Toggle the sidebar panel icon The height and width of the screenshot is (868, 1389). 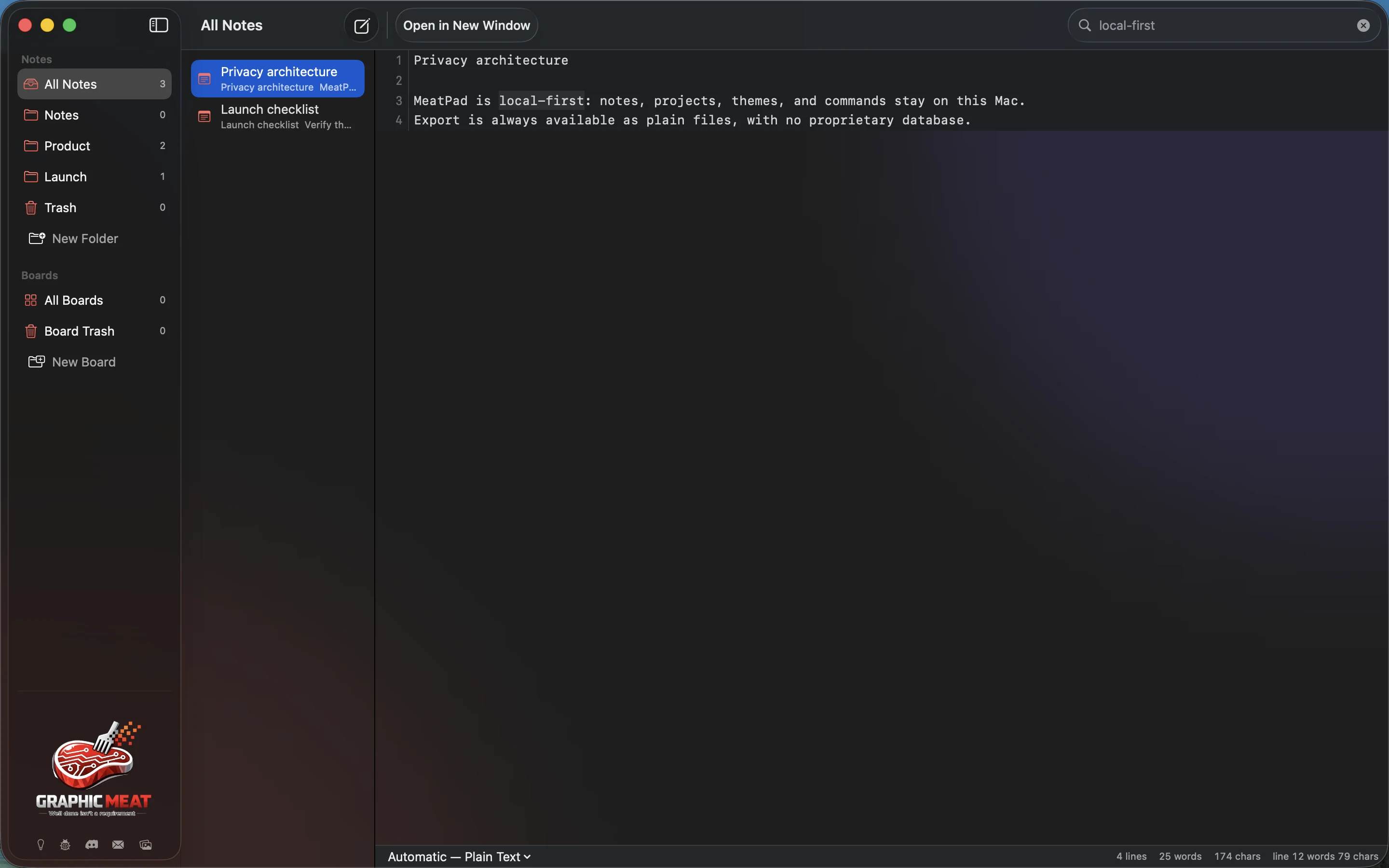158,25
